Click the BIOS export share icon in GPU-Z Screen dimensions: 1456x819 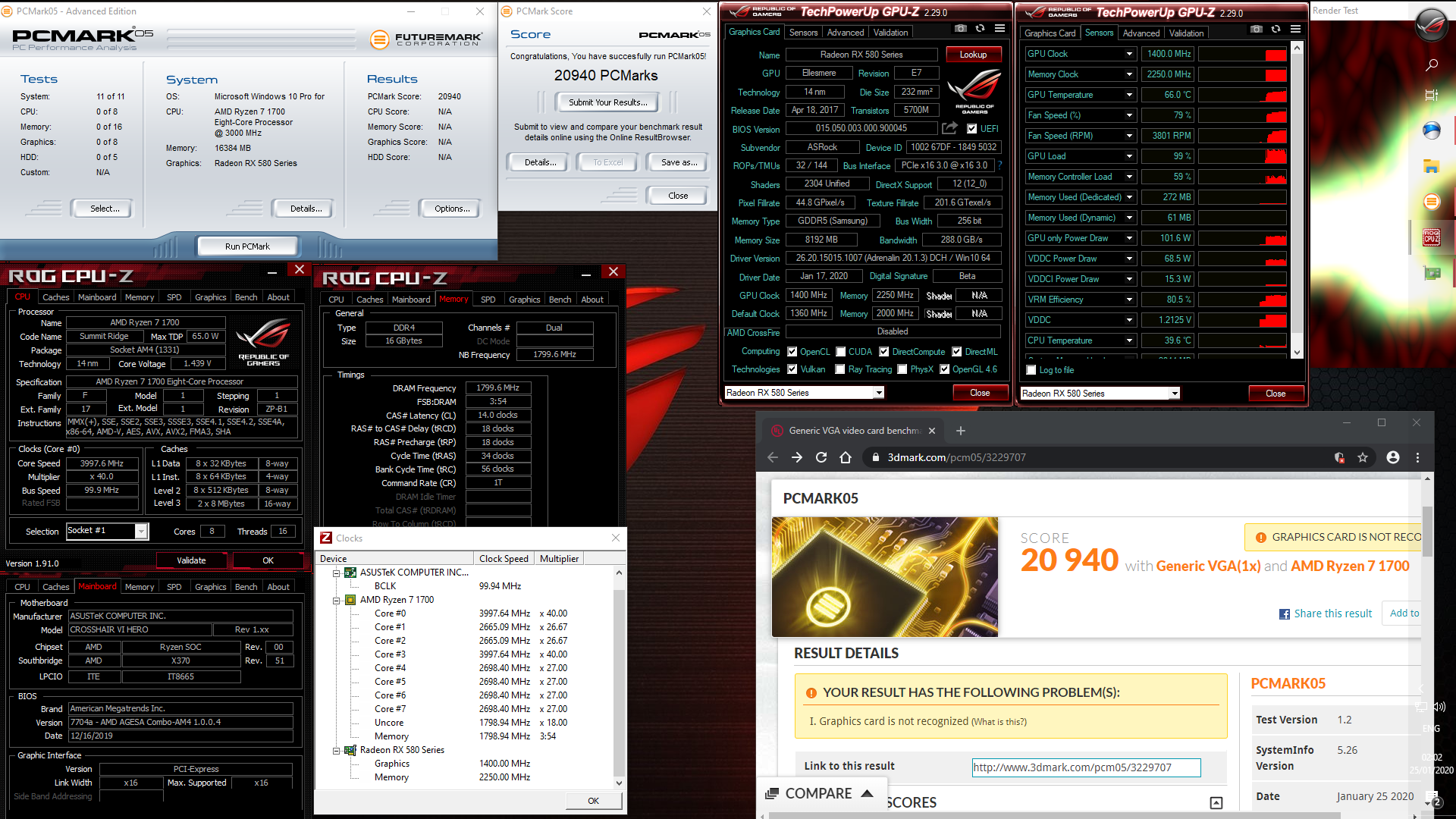949,128
